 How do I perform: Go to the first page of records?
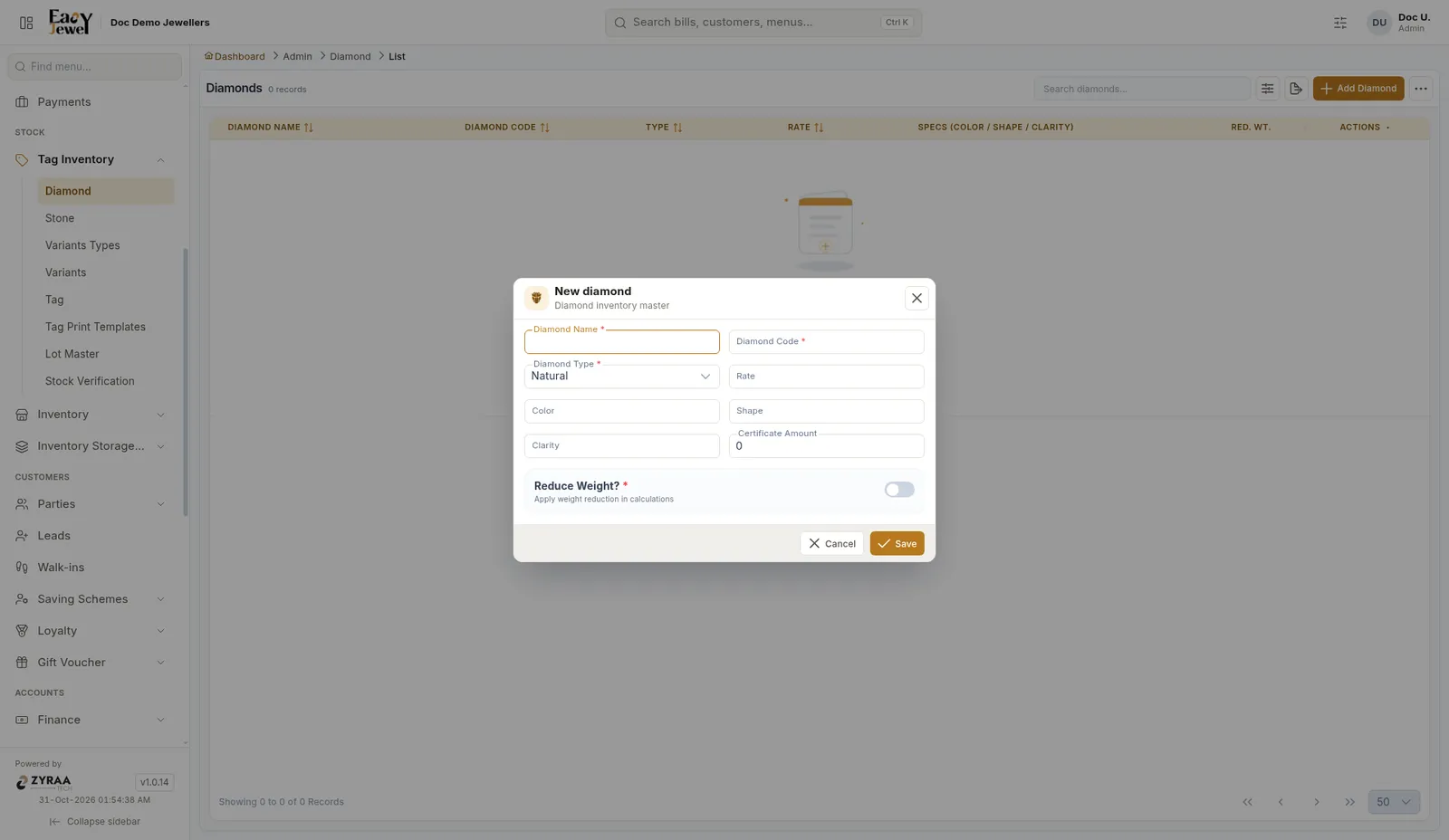(x=1247, y=802)
